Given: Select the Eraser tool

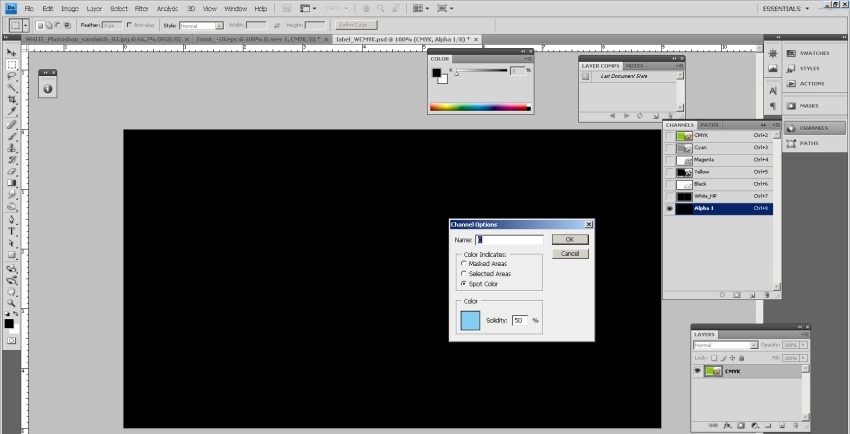Looking at the screenshot, I should click(11, 172).
